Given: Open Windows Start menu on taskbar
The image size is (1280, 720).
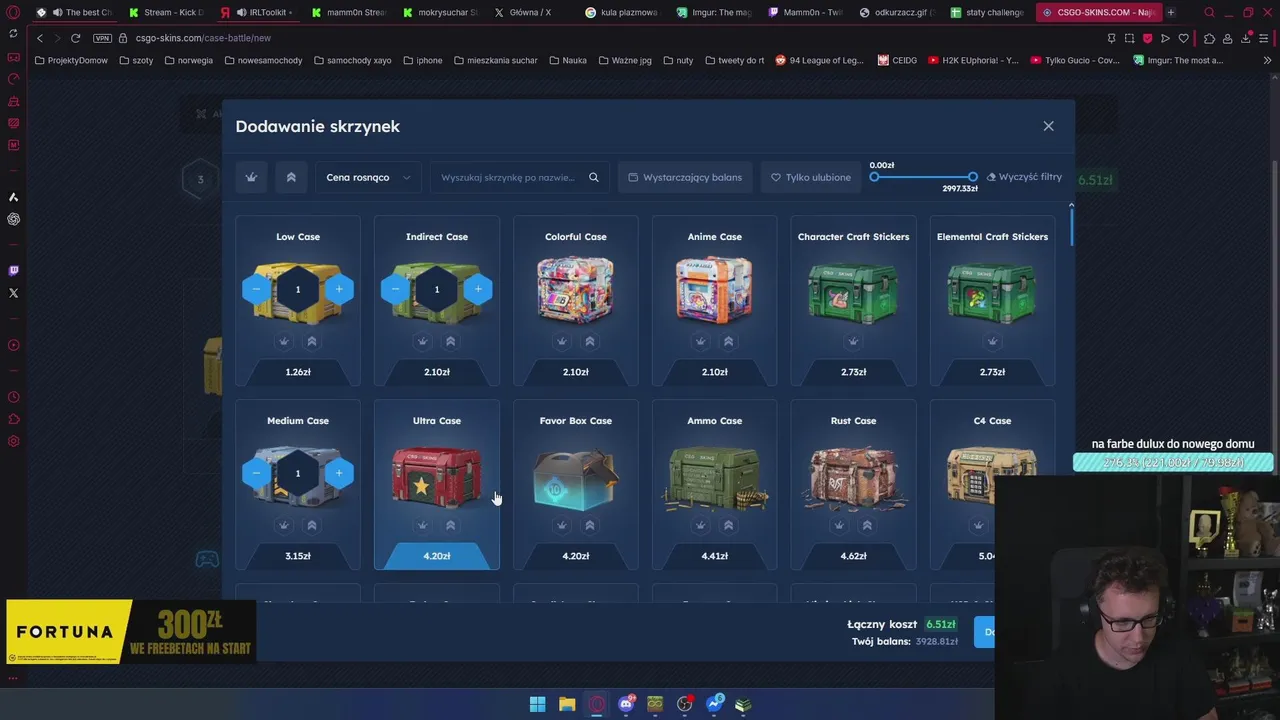Looking at the screenshot, I should pyautogui.click(x=537, y=704).
